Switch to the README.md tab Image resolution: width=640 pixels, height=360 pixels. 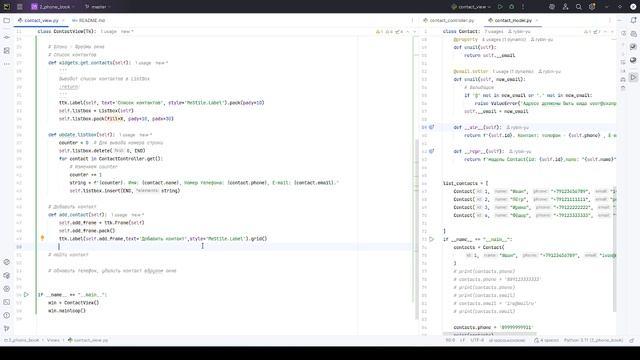[x=89, y=20]
